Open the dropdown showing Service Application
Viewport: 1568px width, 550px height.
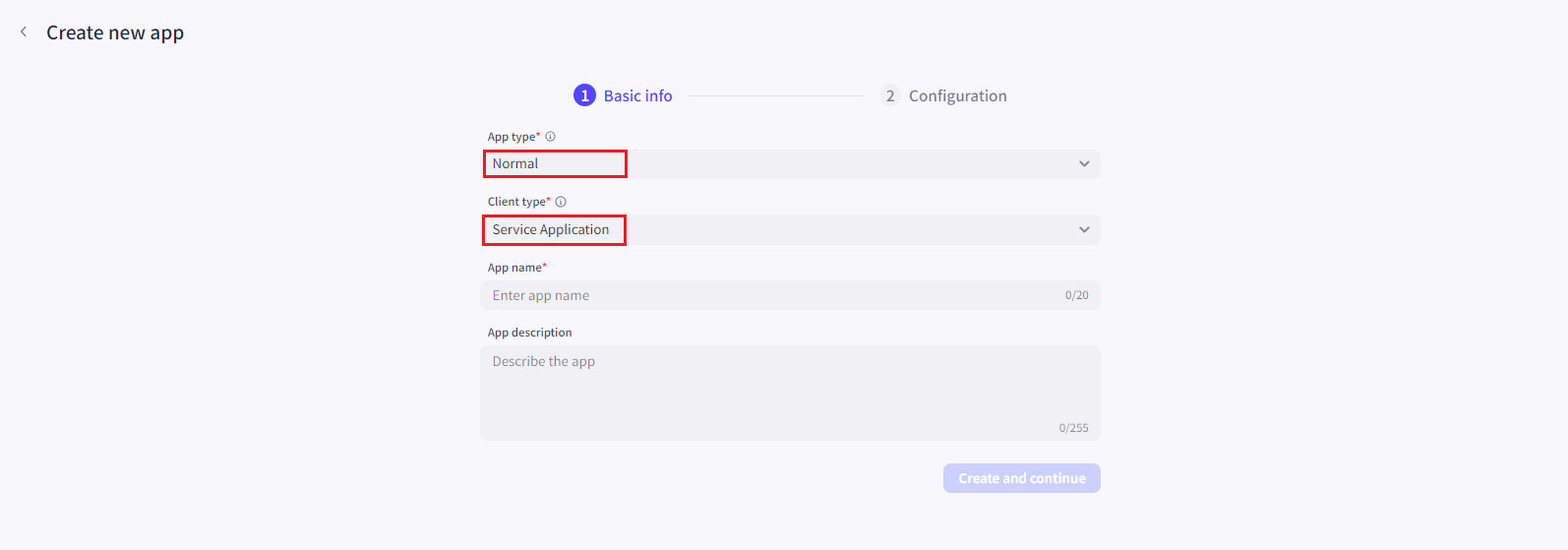tap(790, 230)
